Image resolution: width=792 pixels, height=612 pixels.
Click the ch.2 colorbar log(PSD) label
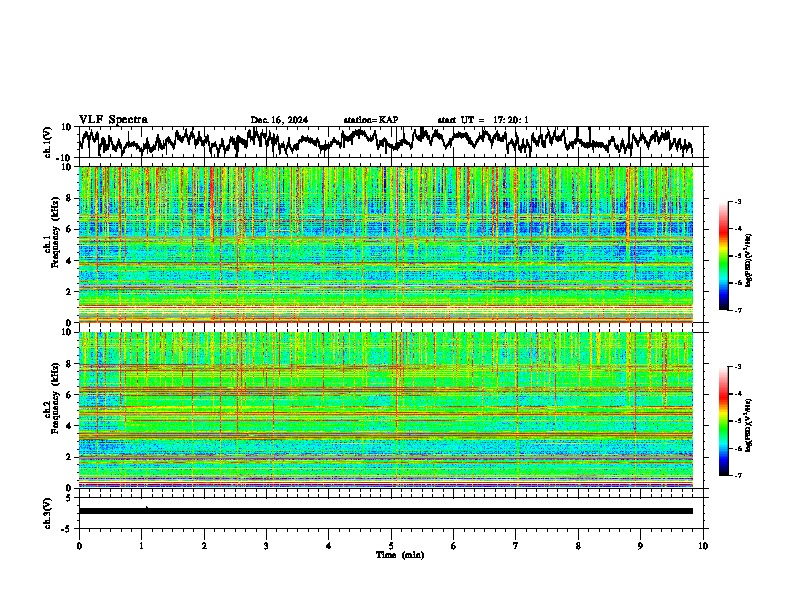click(749, 425)
